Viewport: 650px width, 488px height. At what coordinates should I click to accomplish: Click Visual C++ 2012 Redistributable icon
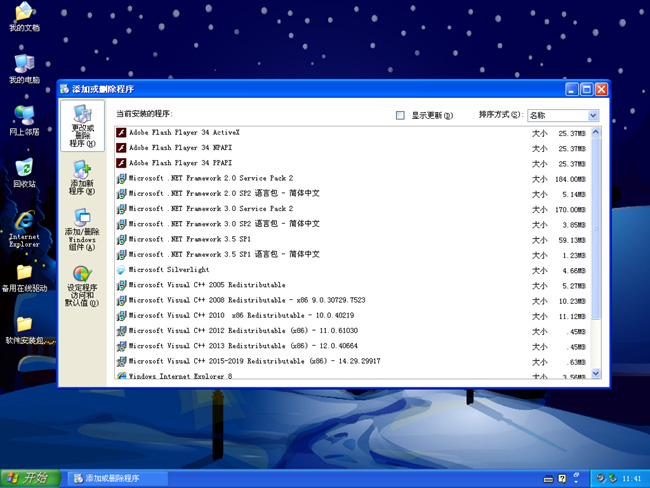tap(121, 331)
